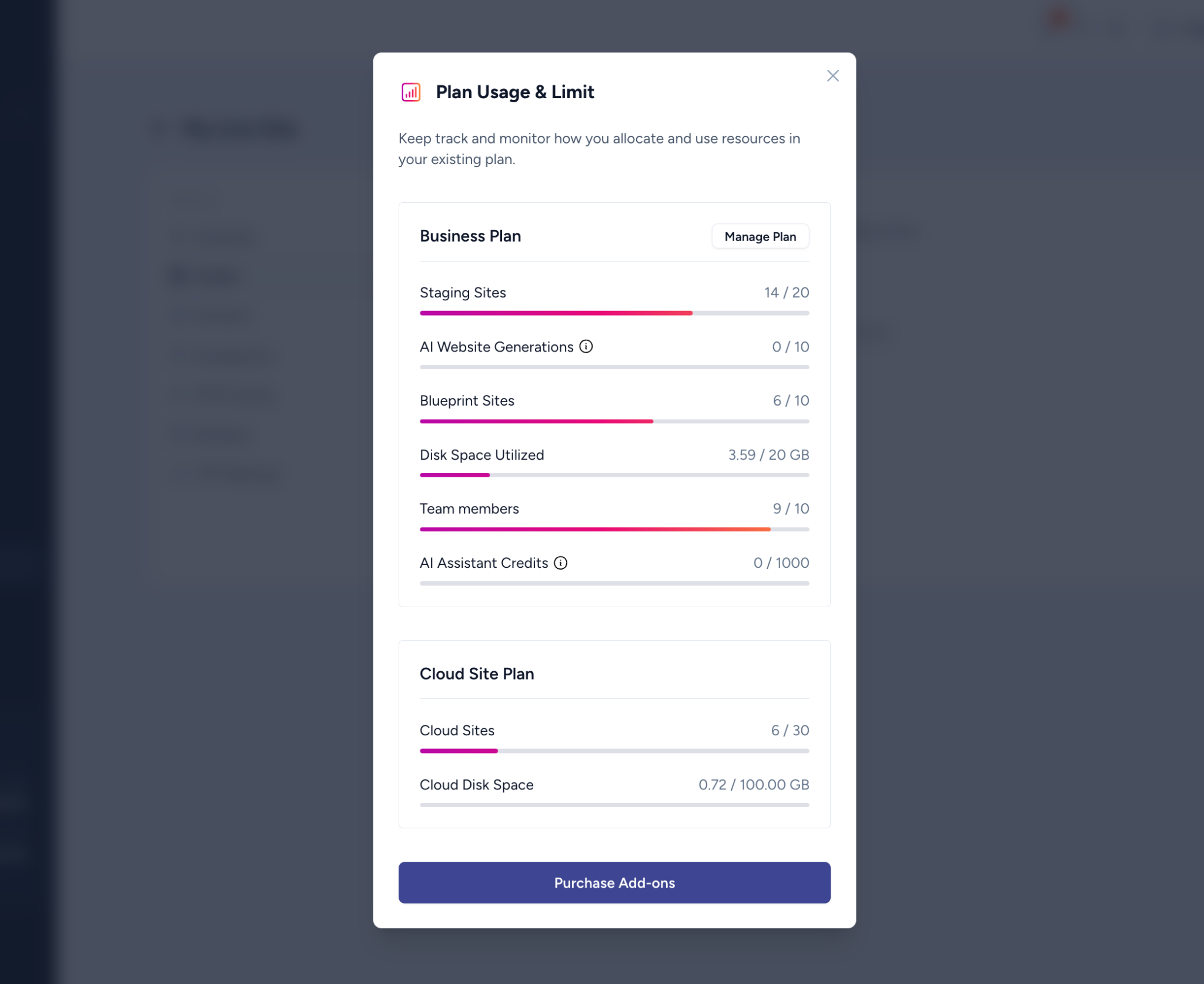The width and height of the screenshot is (1204, 984).
Task: Select the Cloud Site Plan heading
Action: (477, 674)
